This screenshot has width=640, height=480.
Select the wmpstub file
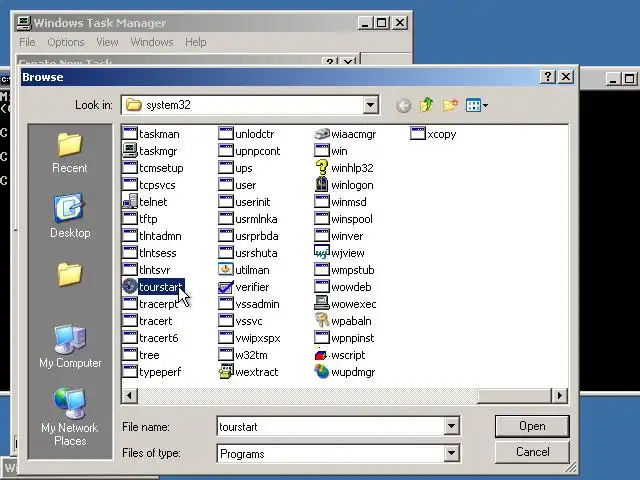[344, 270]
